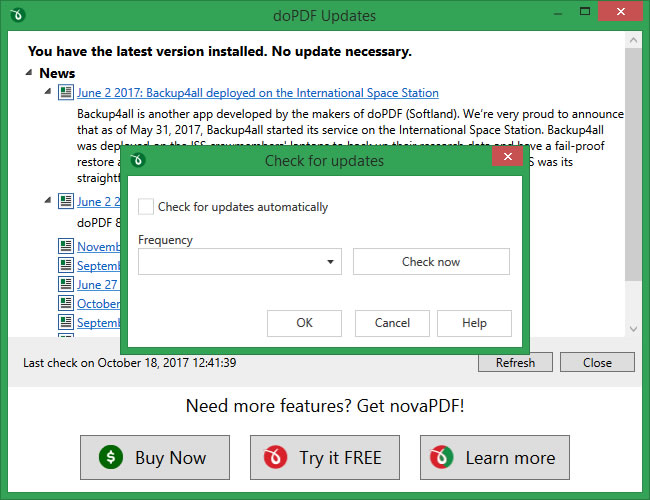
Task: Click the Try it FREE button
Action: point(325,458)
